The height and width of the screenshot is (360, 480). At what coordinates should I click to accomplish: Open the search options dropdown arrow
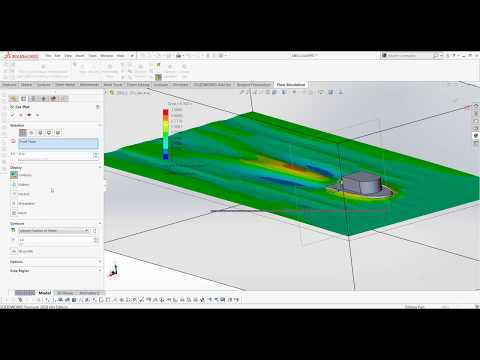tap(441, 56)
